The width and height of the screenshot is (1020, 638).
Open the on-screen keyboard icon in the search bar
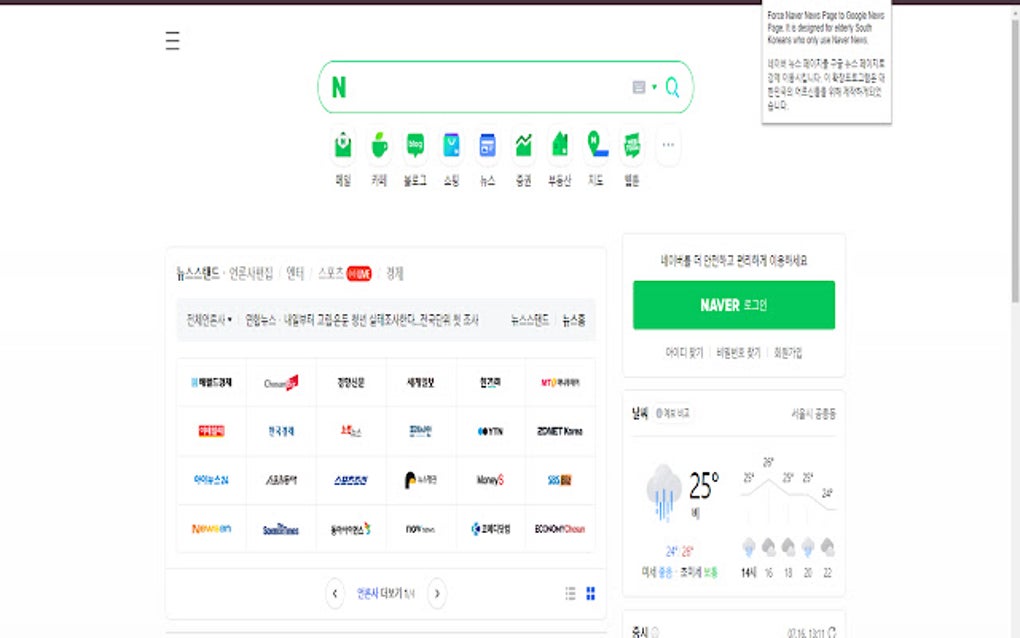[639, 87]
